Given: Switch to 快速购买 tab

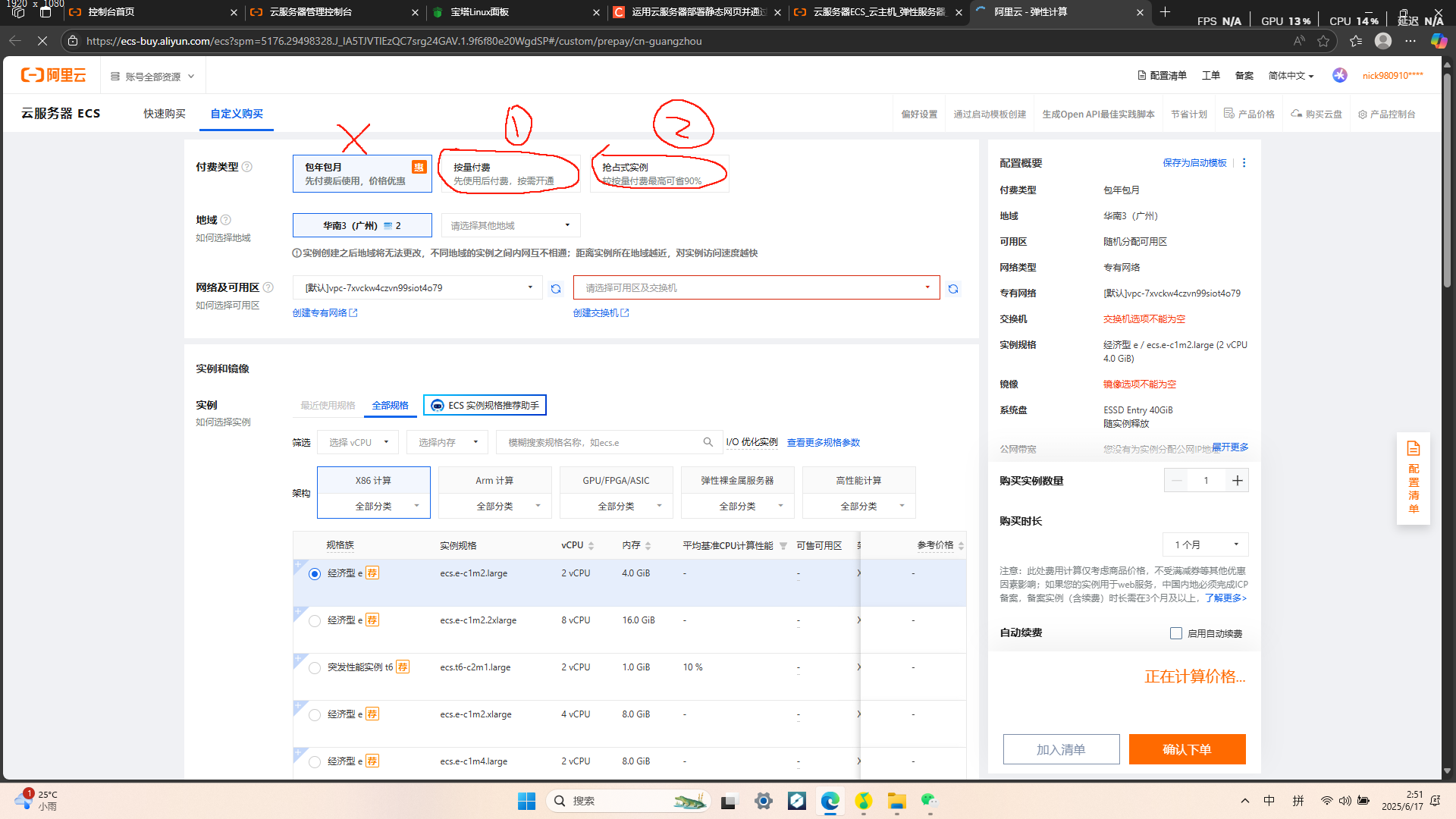Looking at the screenshot, I should tap(165, 114).
